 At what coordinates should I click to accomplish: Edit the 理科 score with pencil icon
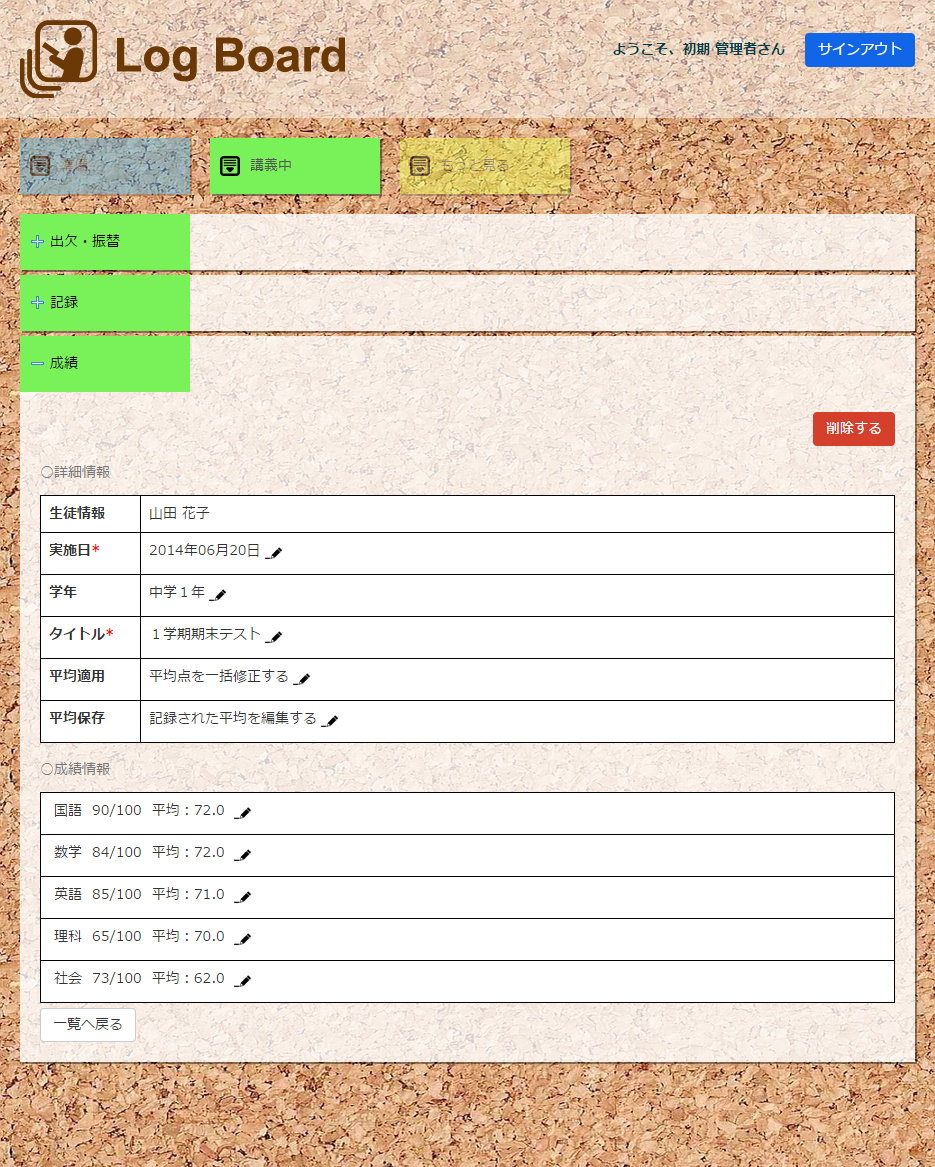click(243, 939)
